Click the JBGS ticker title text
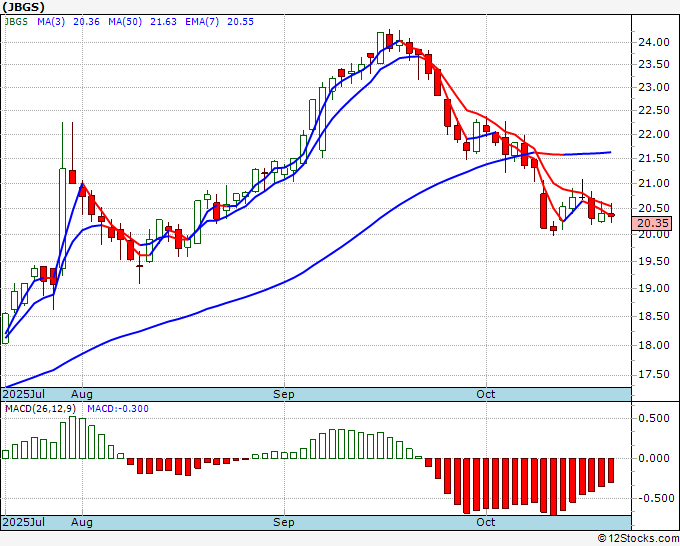 point(23,7)
